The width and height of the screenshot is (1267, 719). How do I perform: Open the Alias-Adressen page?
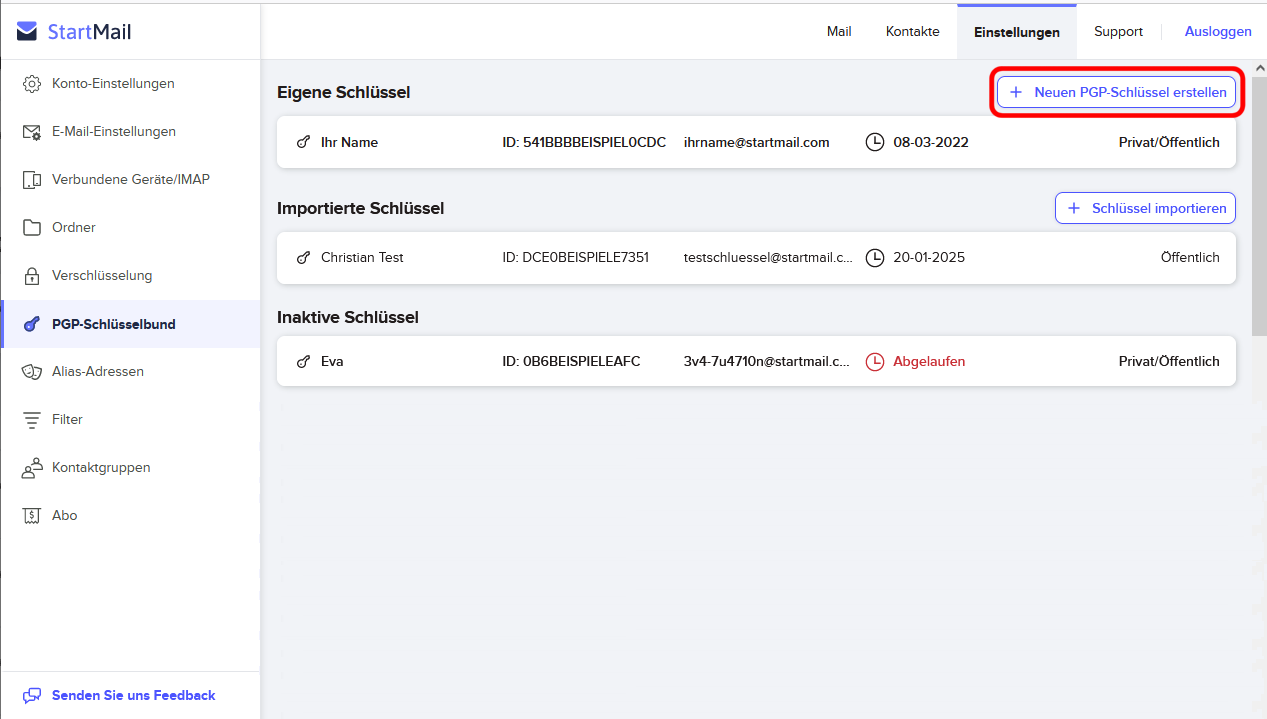131,372
